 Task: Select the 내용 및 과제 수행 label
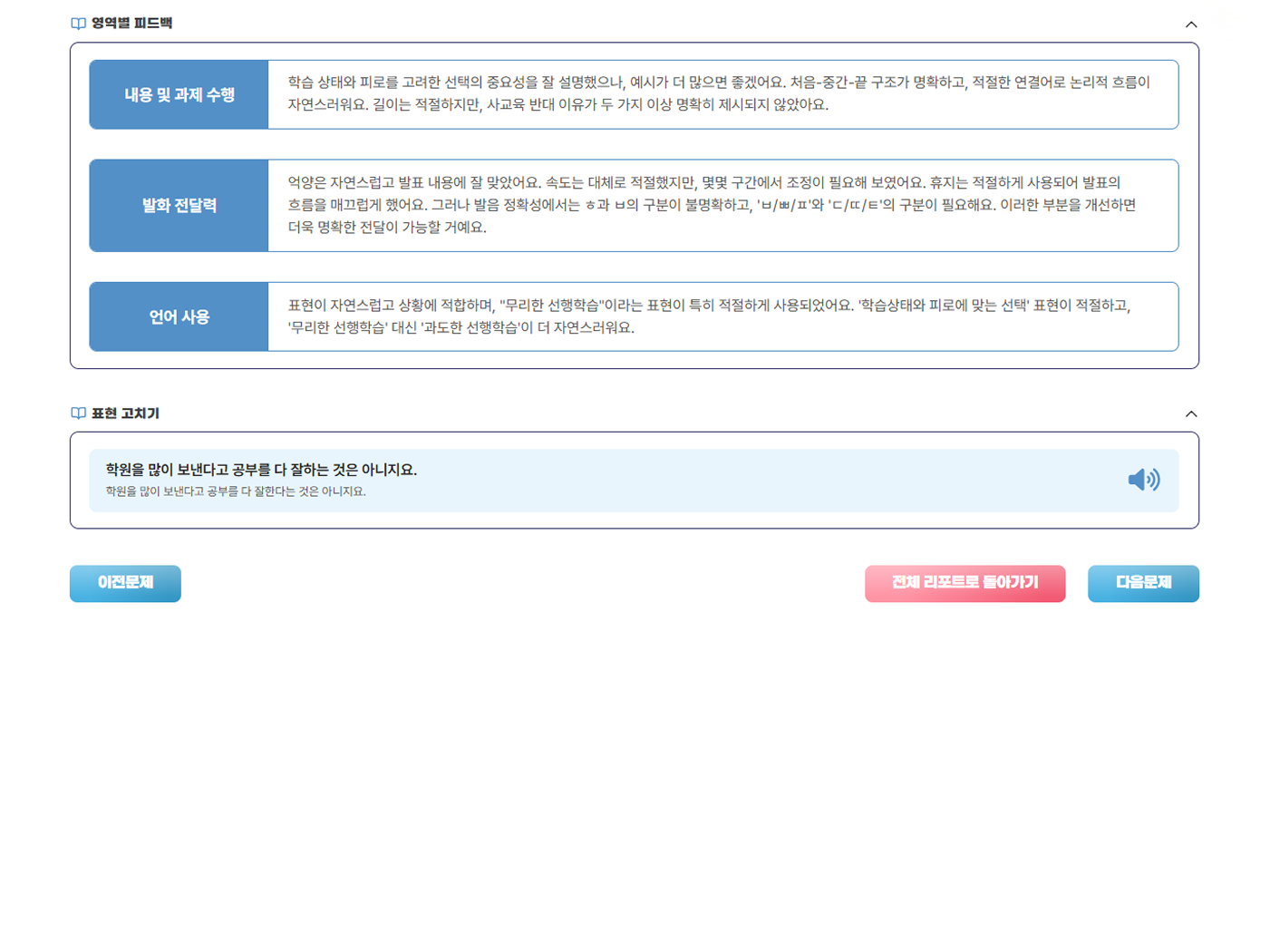click(x=179, y=94)
